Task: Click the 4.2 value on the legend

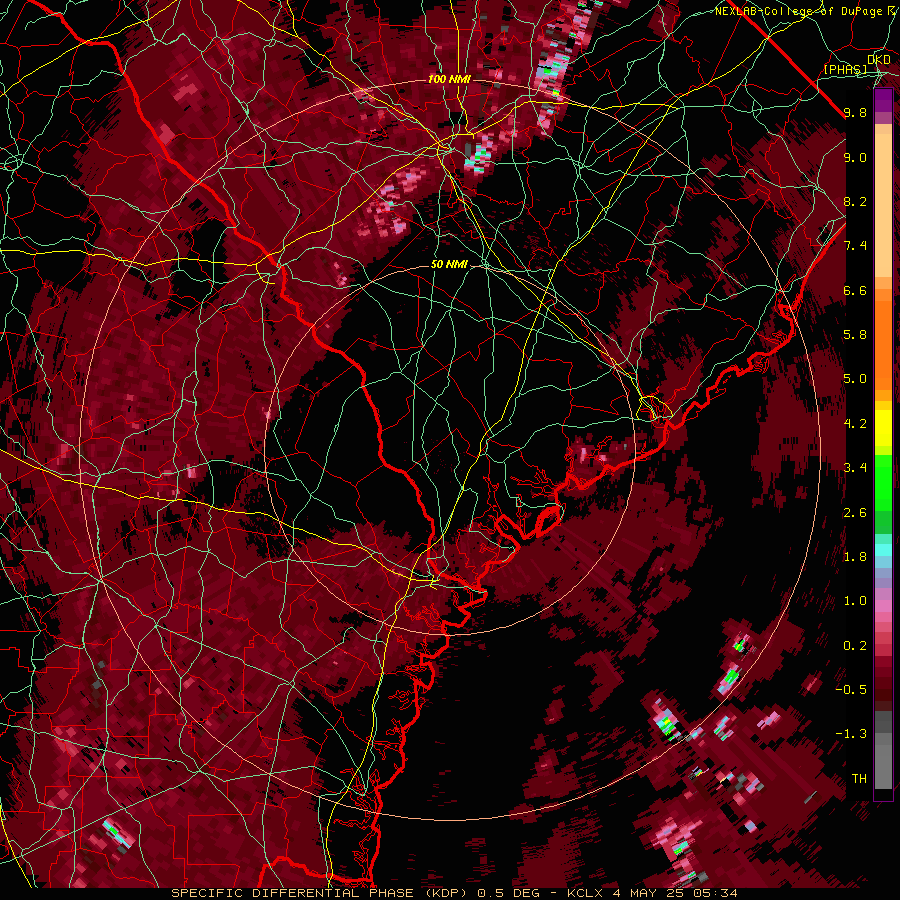Action: pos(855,424)
